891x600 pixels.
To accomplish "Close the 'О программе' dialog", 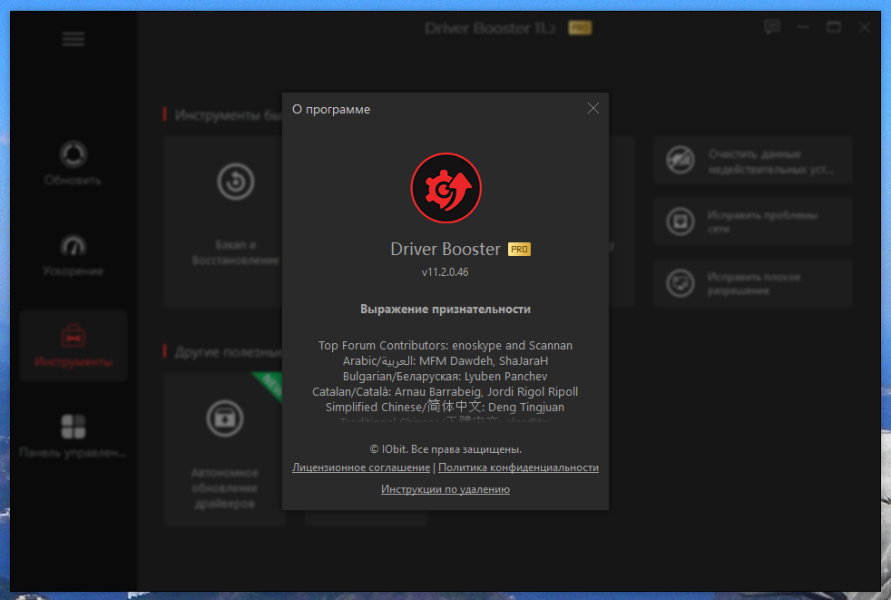I will tap(593, 109).
